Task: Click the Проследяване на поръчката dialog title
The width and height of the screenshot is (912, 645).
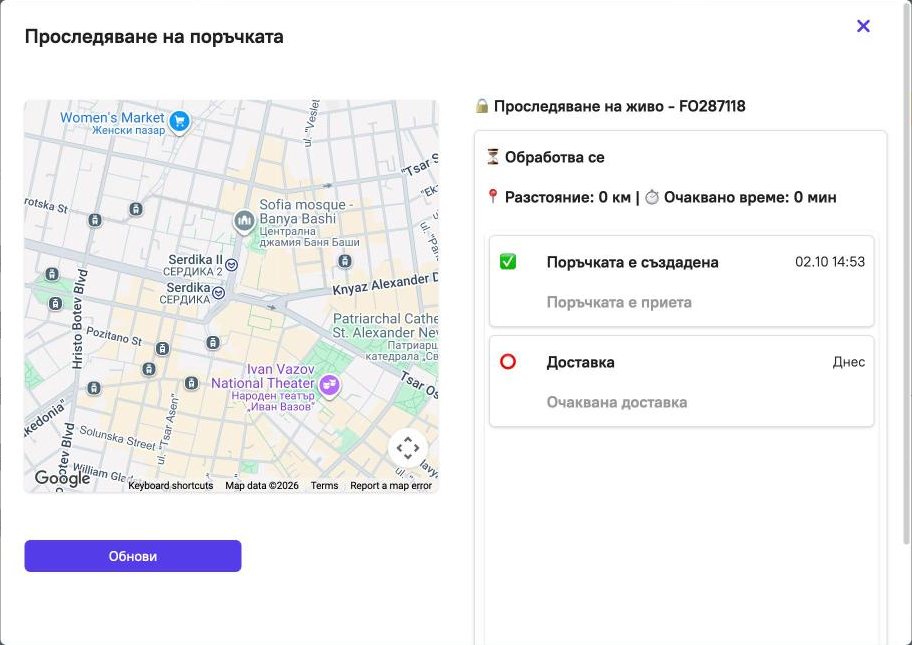Action: 154,37
